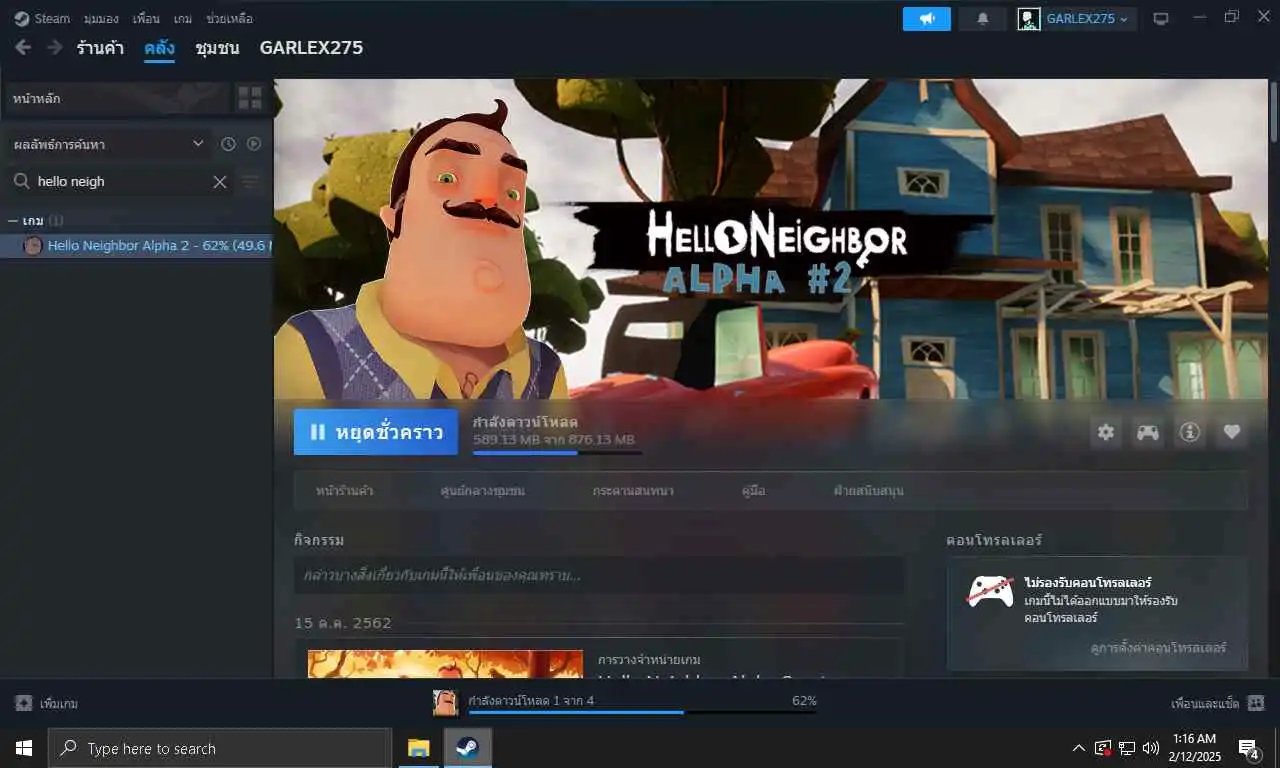This screenshot has width=1280, height=768.
Task: Open the notifications bell
Action: click(983, 19)
